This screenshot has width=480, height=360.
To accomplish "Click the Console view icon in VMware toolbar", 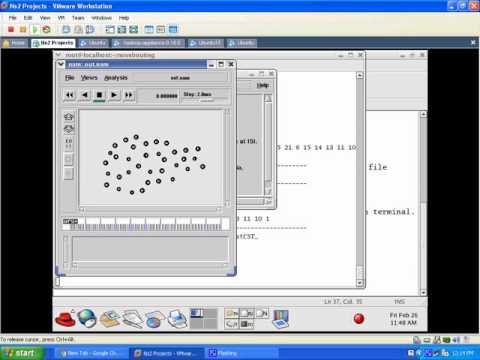I will (x=173, y=30).
